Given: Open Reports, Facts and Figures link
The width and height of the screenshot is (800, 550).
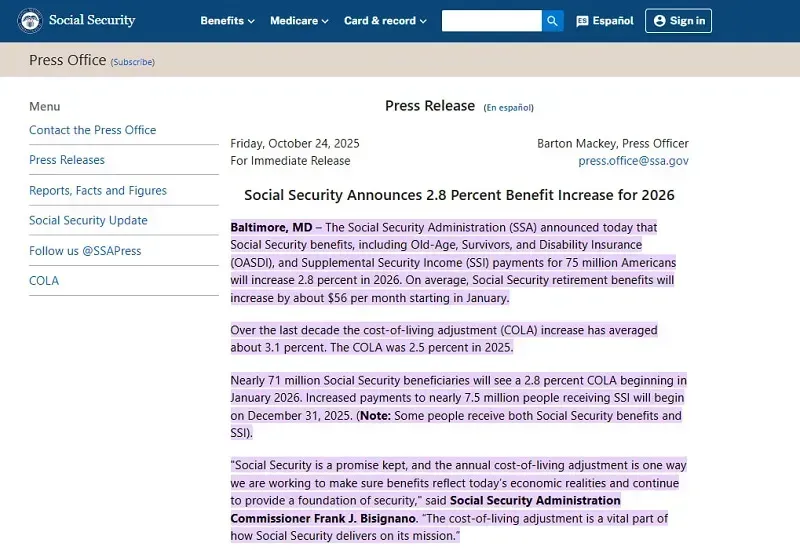Looking at the screenshot, I should tap(98, 190).
